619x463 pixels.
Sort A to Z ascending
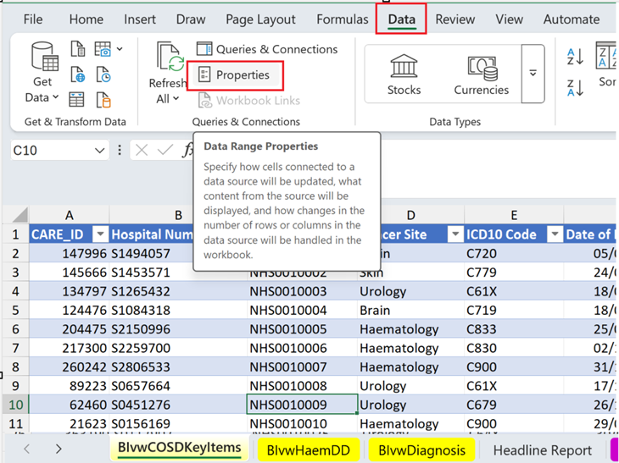click(575, 56)
